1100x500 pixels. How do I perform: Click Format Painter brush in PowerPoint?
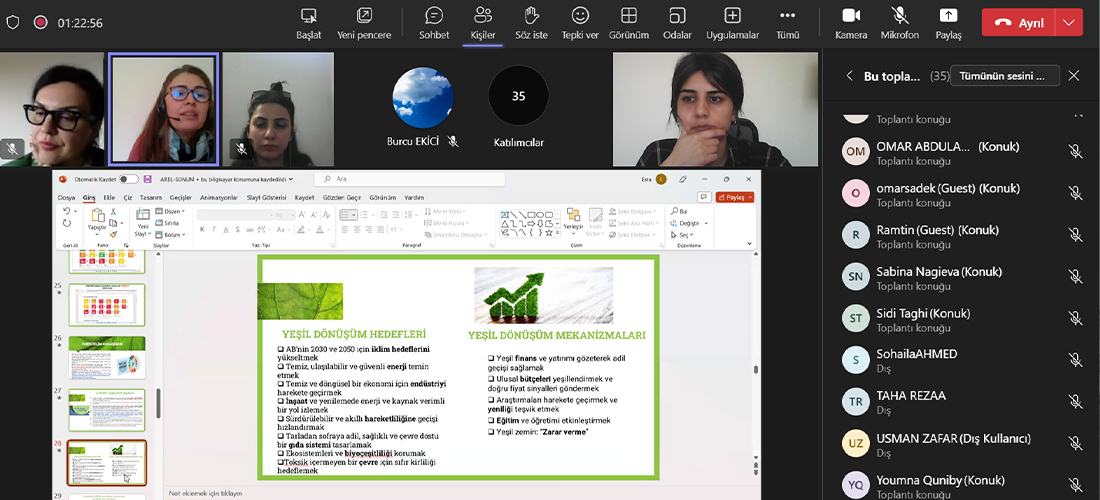tap(112, 235)
